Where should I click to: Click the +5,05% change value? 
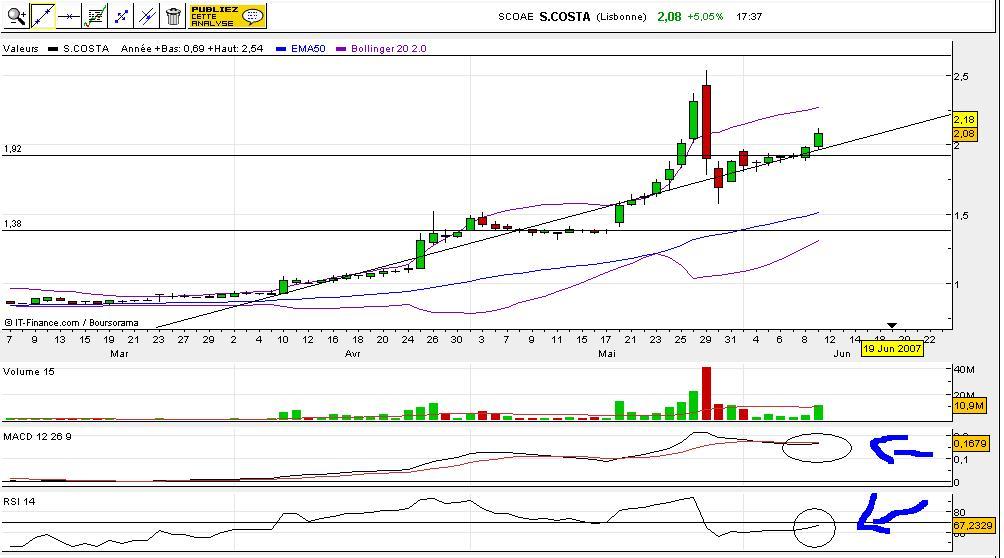coord(705,17)
